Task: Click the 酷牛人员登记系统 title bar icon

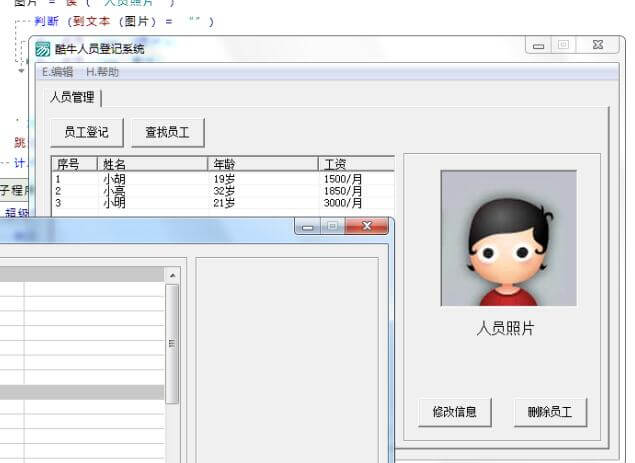Action: point(43,49)
